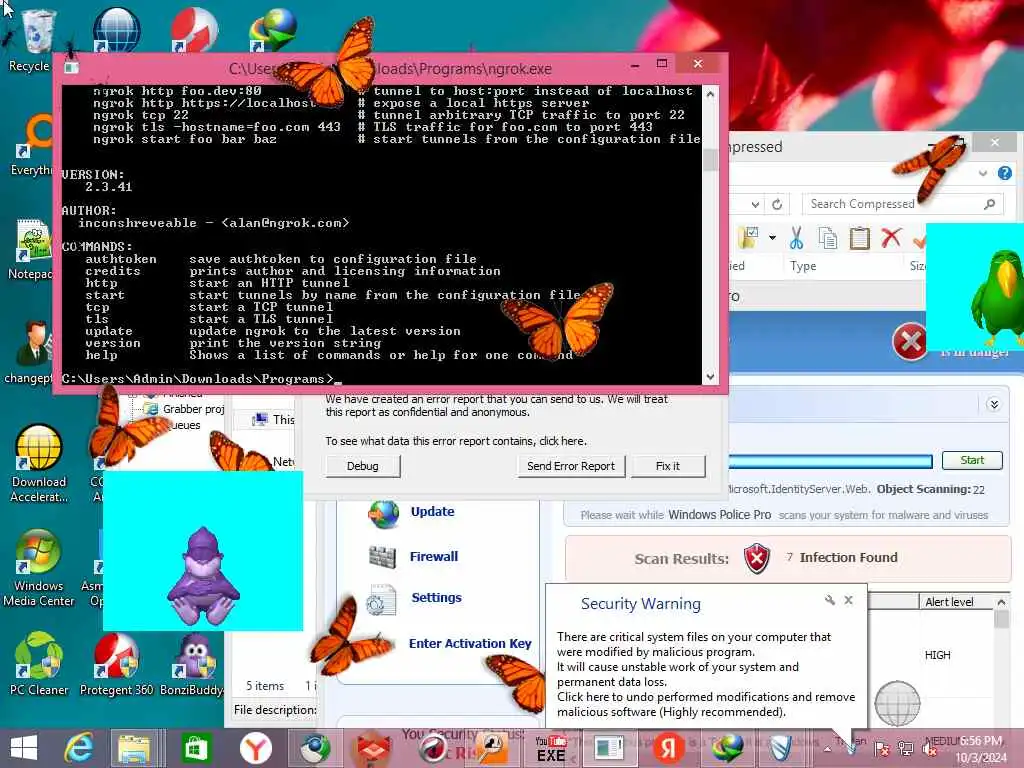Click the Fix it button
The height and width of the screenshot is (768, 1024).
(x=667, y=466)
